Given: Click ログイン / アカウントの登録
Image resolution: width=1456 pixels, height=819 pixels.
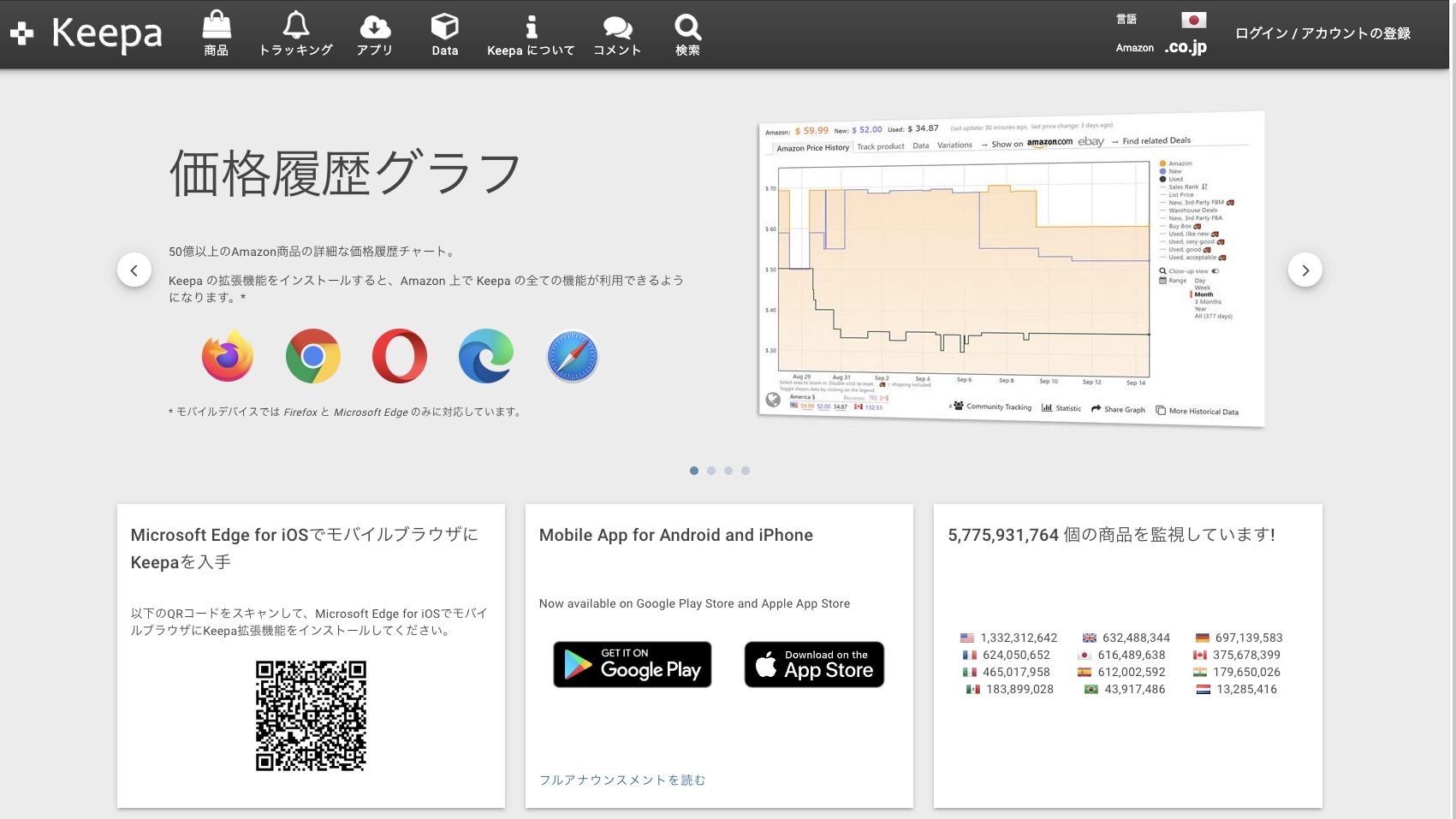Looking at the screenshot, I should pyautogui.click(x=1323, y=33).
